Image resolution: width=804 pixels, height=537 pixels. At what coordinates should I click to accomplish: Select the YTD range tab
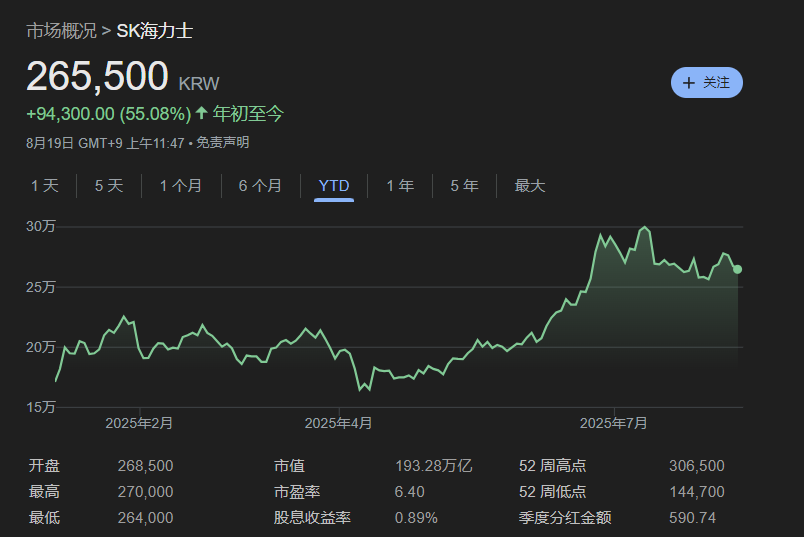[334, 186]
